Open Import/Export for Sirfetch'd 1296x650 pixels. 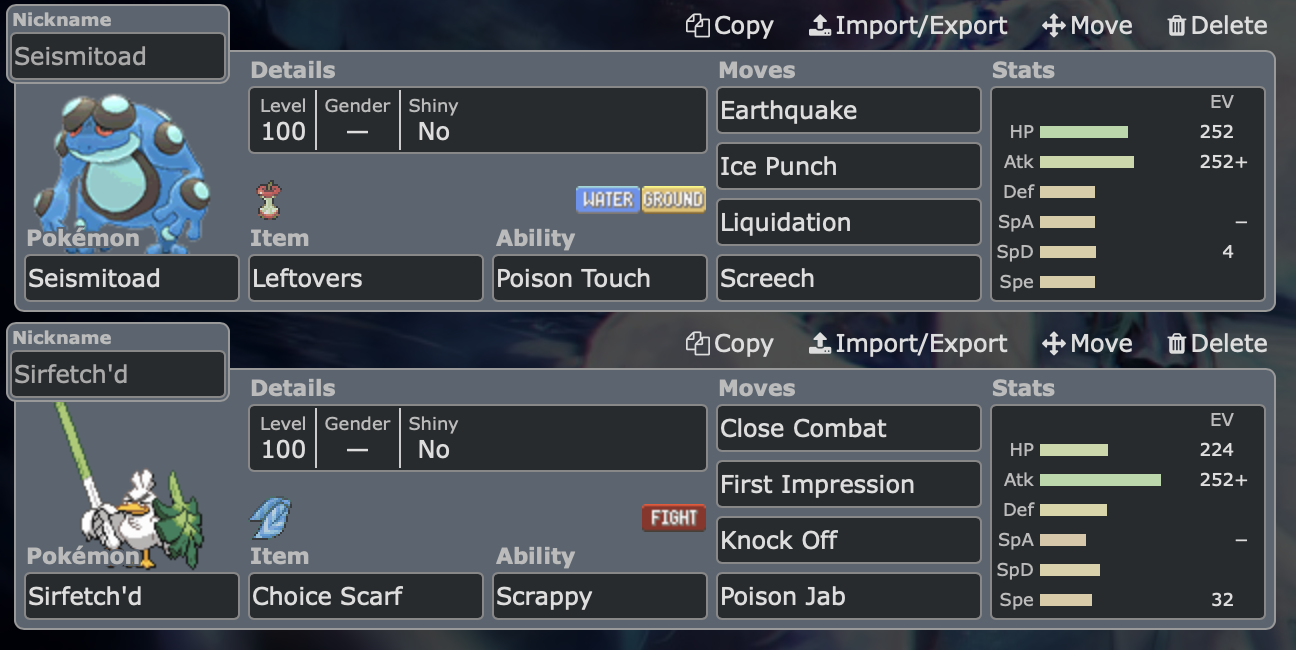coord(908,344)
